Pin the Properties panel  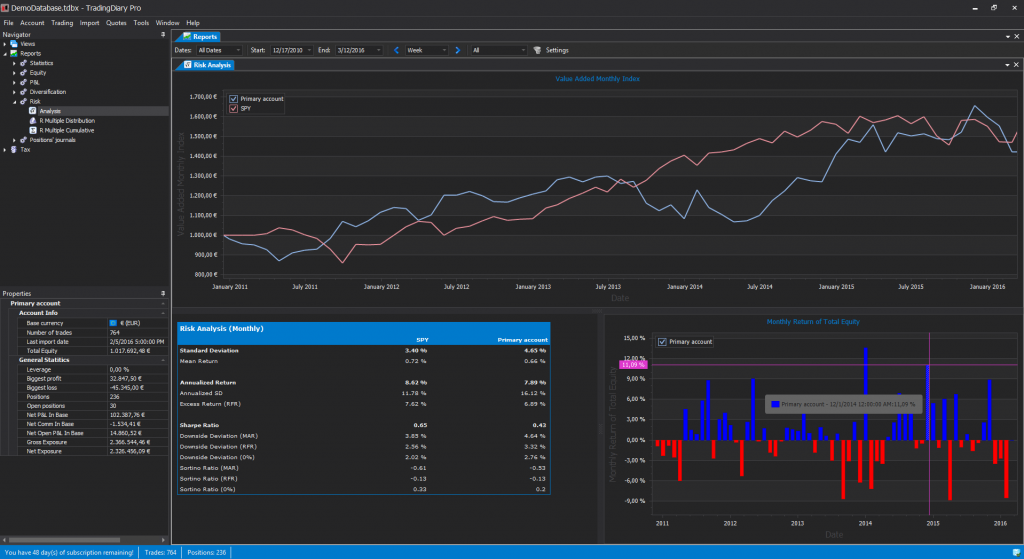pos(163,293)
